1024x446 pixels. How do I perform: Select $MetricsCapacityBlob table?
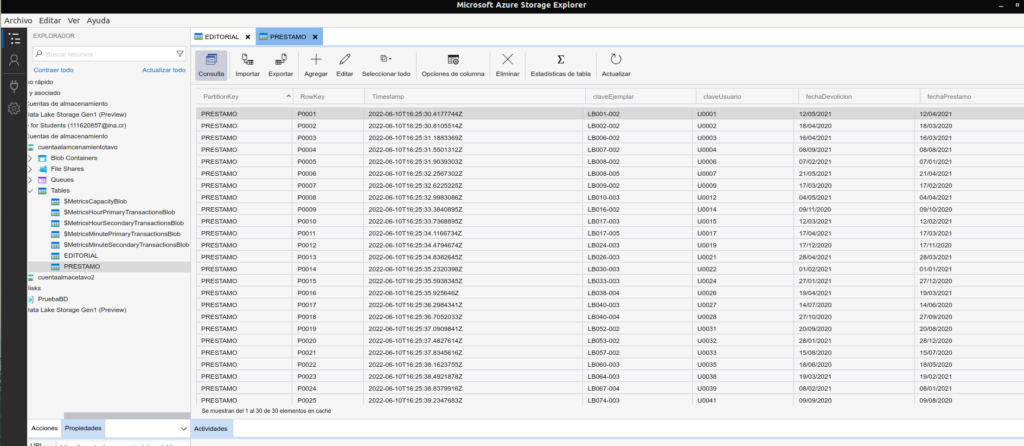pos(93,201)
